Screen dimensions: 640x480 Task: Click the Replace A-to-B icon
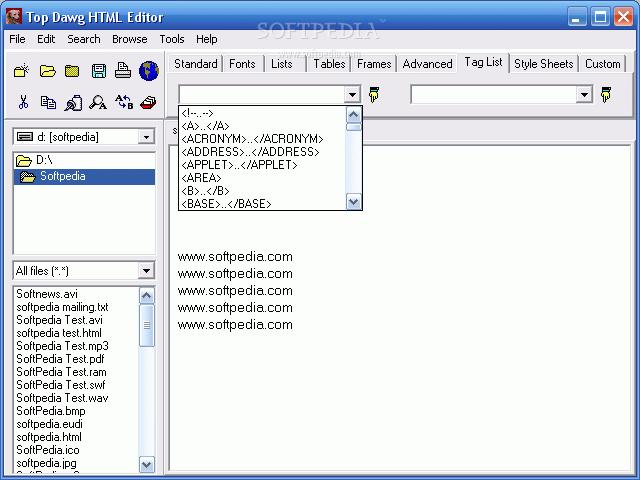[124, 102]
